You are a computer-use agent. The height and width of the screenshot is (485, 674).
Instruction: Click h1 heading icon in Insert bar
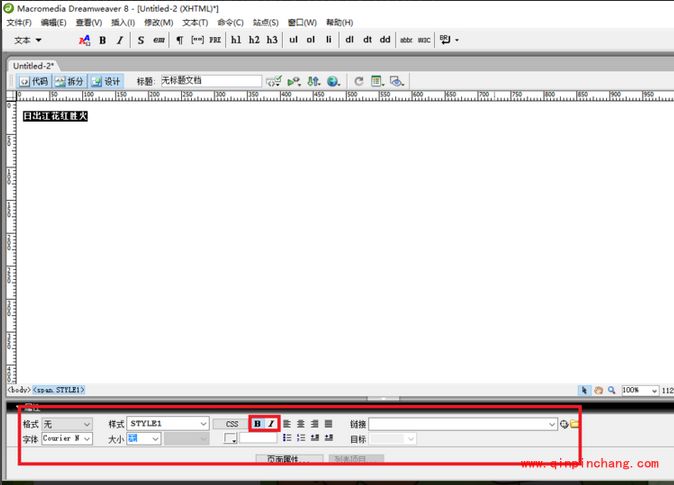(x=236, y=40)
